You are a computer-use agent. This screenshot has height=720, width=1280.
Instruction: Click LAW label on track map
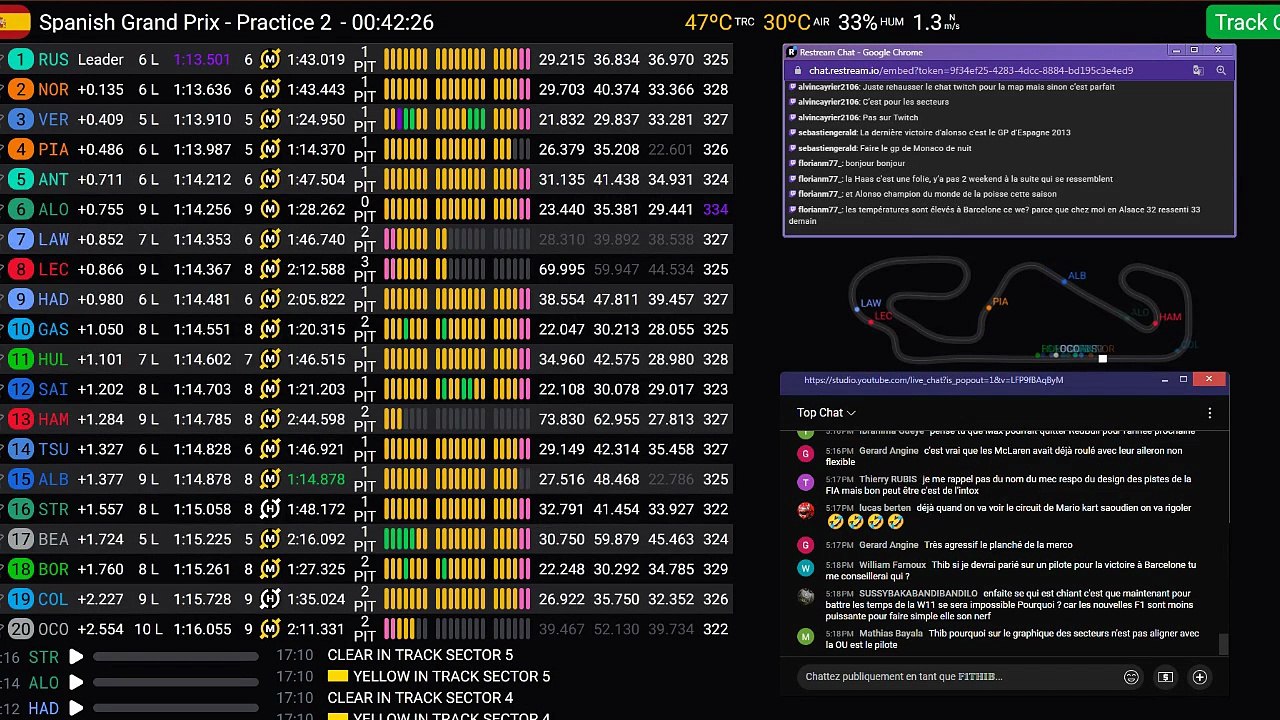click(x=871, y=303)
